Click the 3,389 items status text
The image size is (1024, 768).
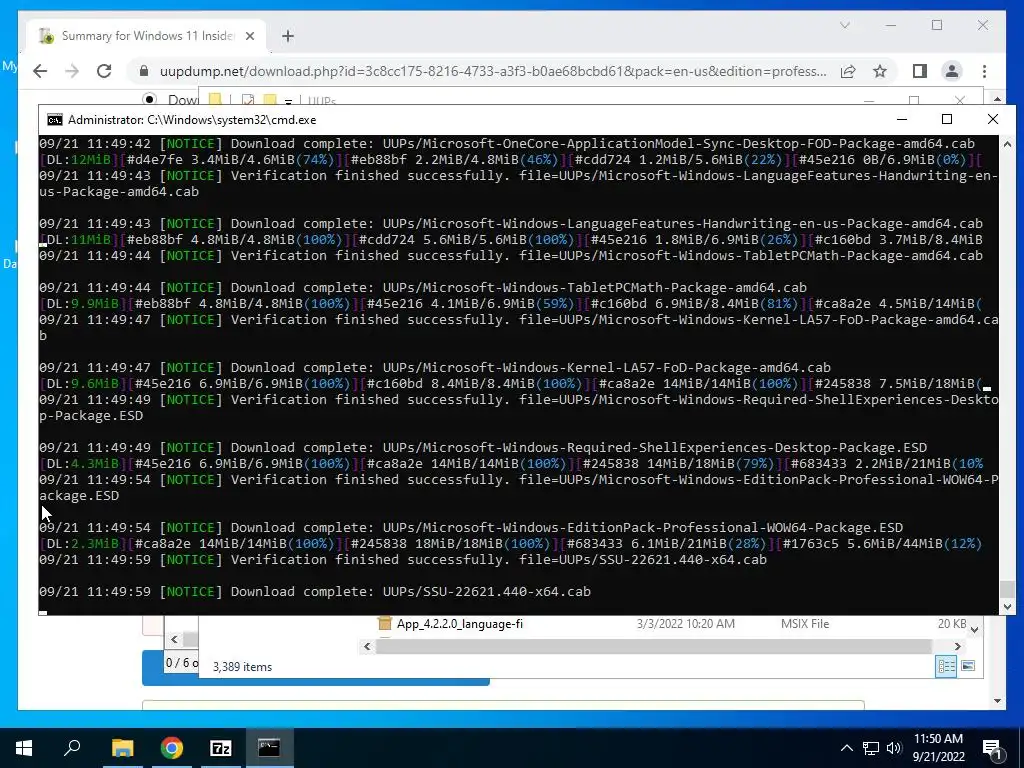[x=242, y=667]
